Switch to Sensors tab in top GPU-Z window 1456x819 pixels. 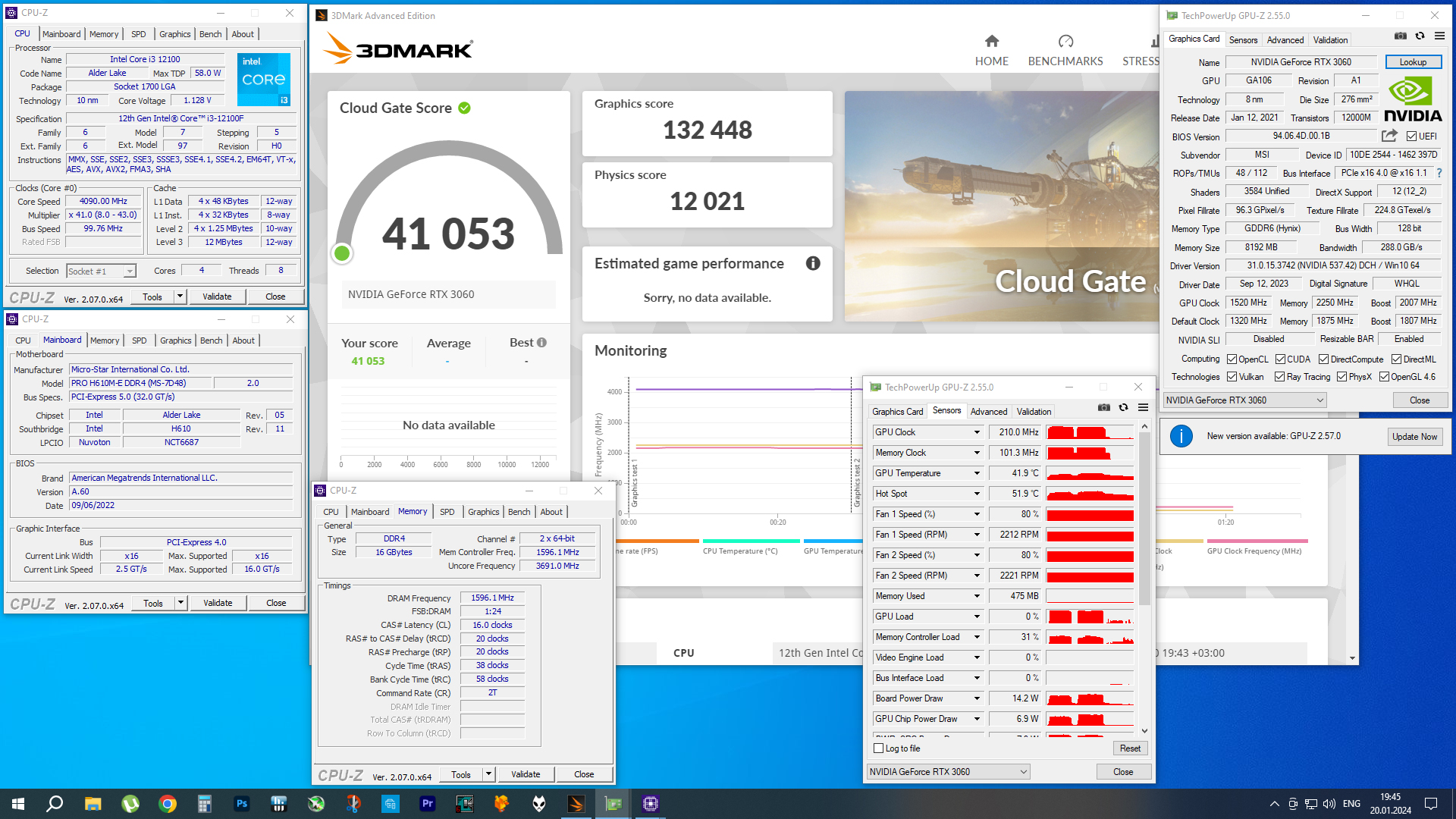1243,40
